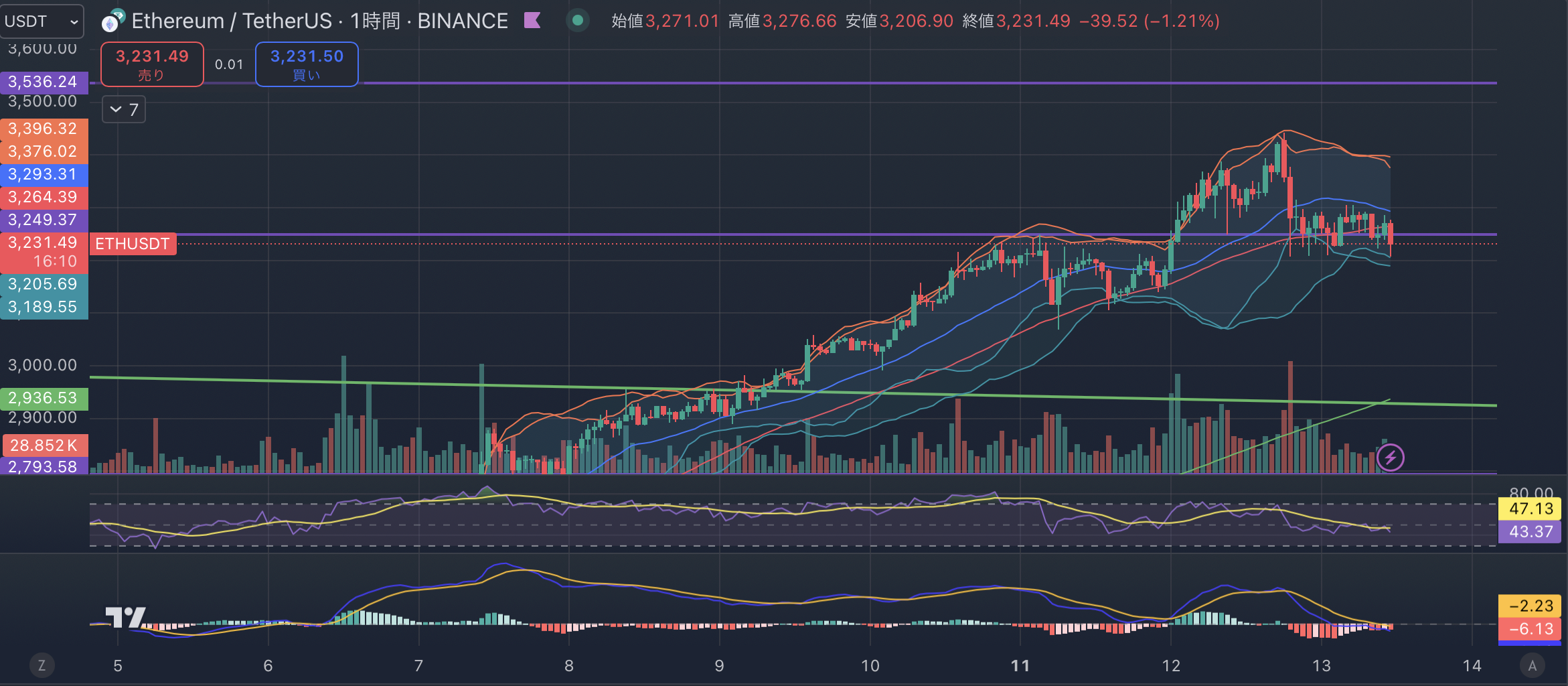Click the 3,231.49 売り sell button
This screenshot has width=1568, height=686.
[152, 64]
